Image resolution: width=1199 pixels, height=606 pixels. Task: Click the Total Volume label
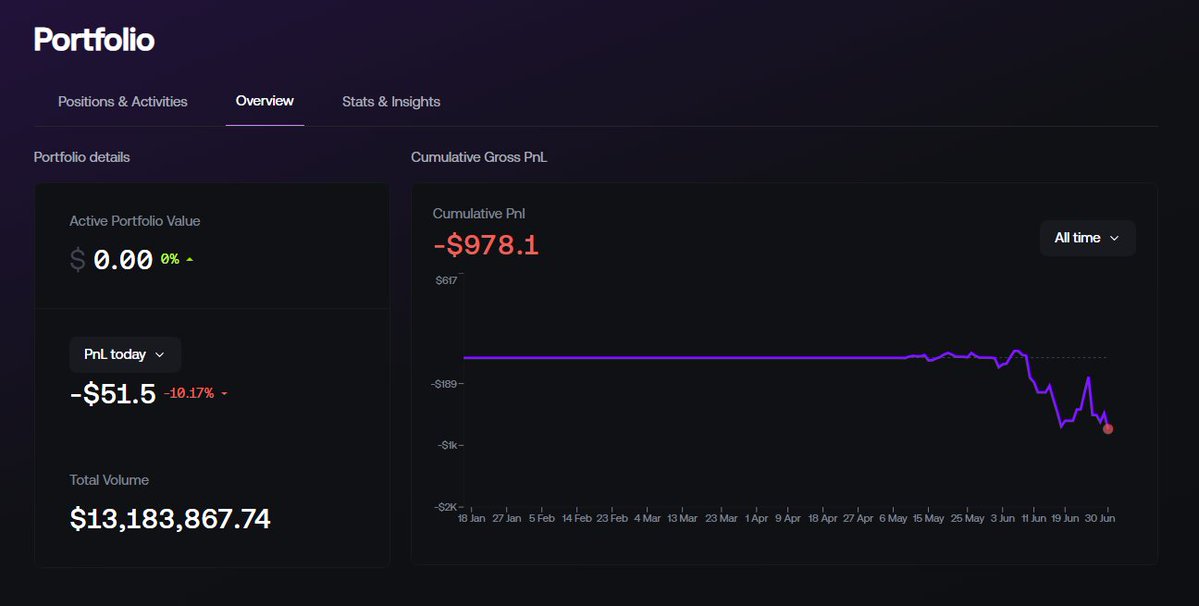pyautogui.click(x=109, y=480)
